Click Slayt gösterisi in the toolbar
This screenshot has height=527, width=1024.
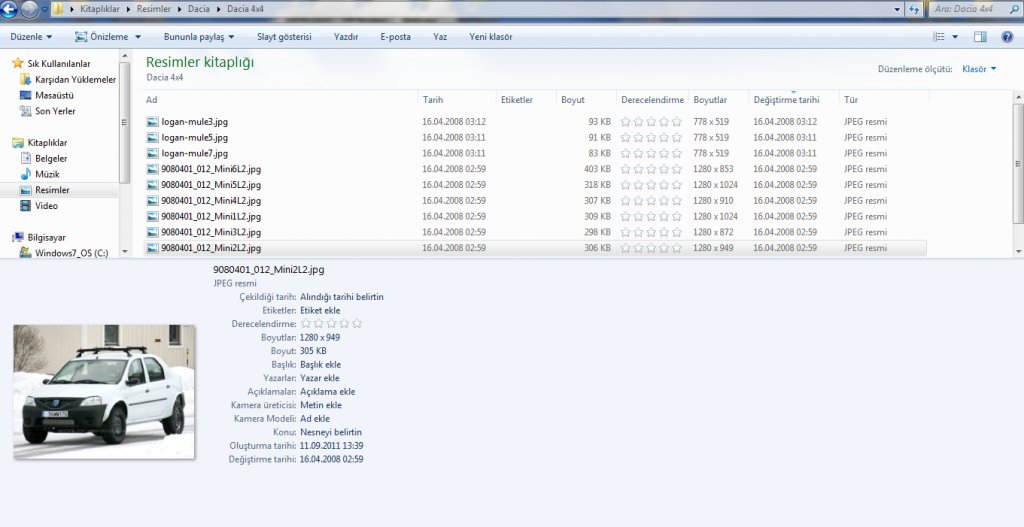[x=284, y=37]
